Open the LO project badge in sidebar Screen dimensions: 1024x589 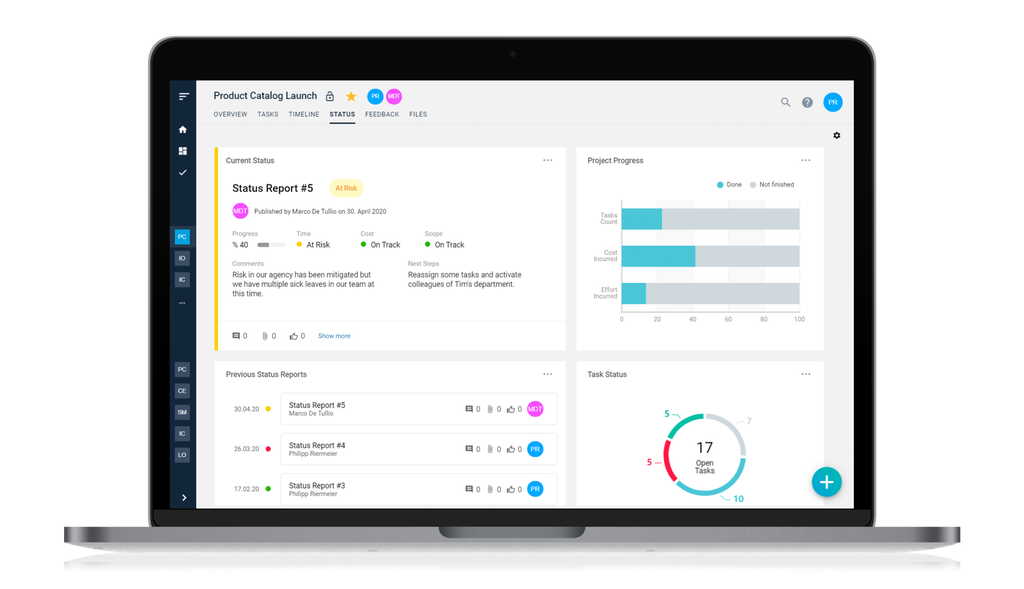[x=182, y=454]
